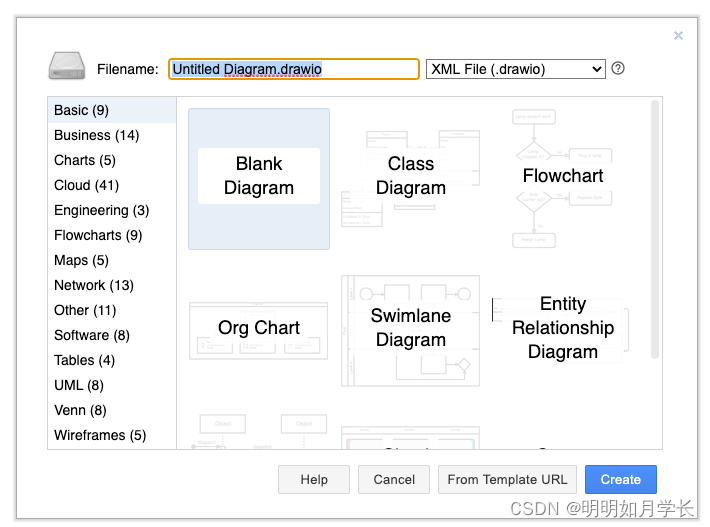Open the Wireframes category
The width and height of the screenshot is (710, 527).
coord(100,435)
